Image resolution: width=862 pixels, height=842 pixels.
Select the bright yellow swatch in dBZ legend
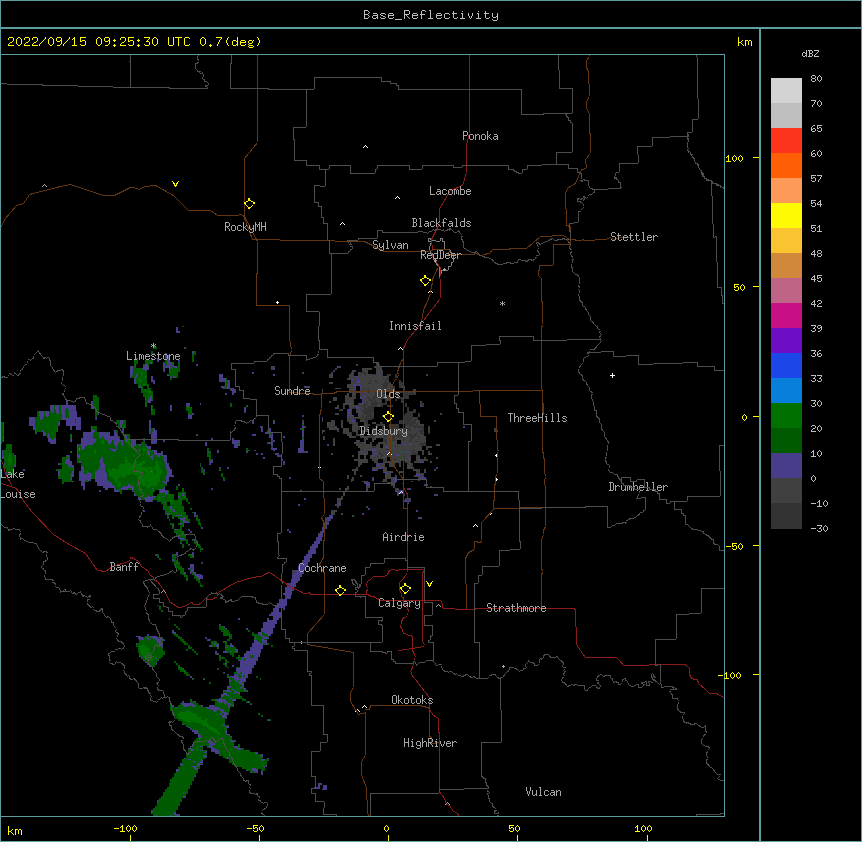click(x=786, y=215)
